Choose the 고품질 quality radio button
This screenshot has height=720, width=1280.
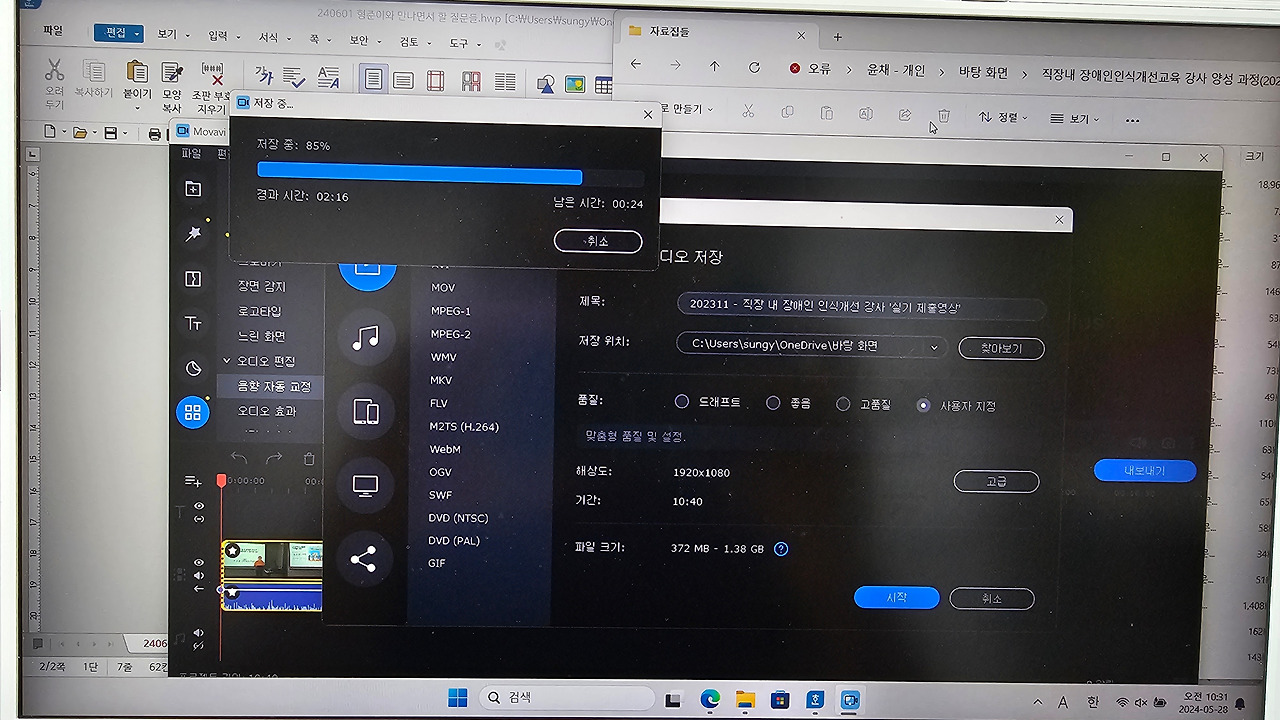click(844, 403)
